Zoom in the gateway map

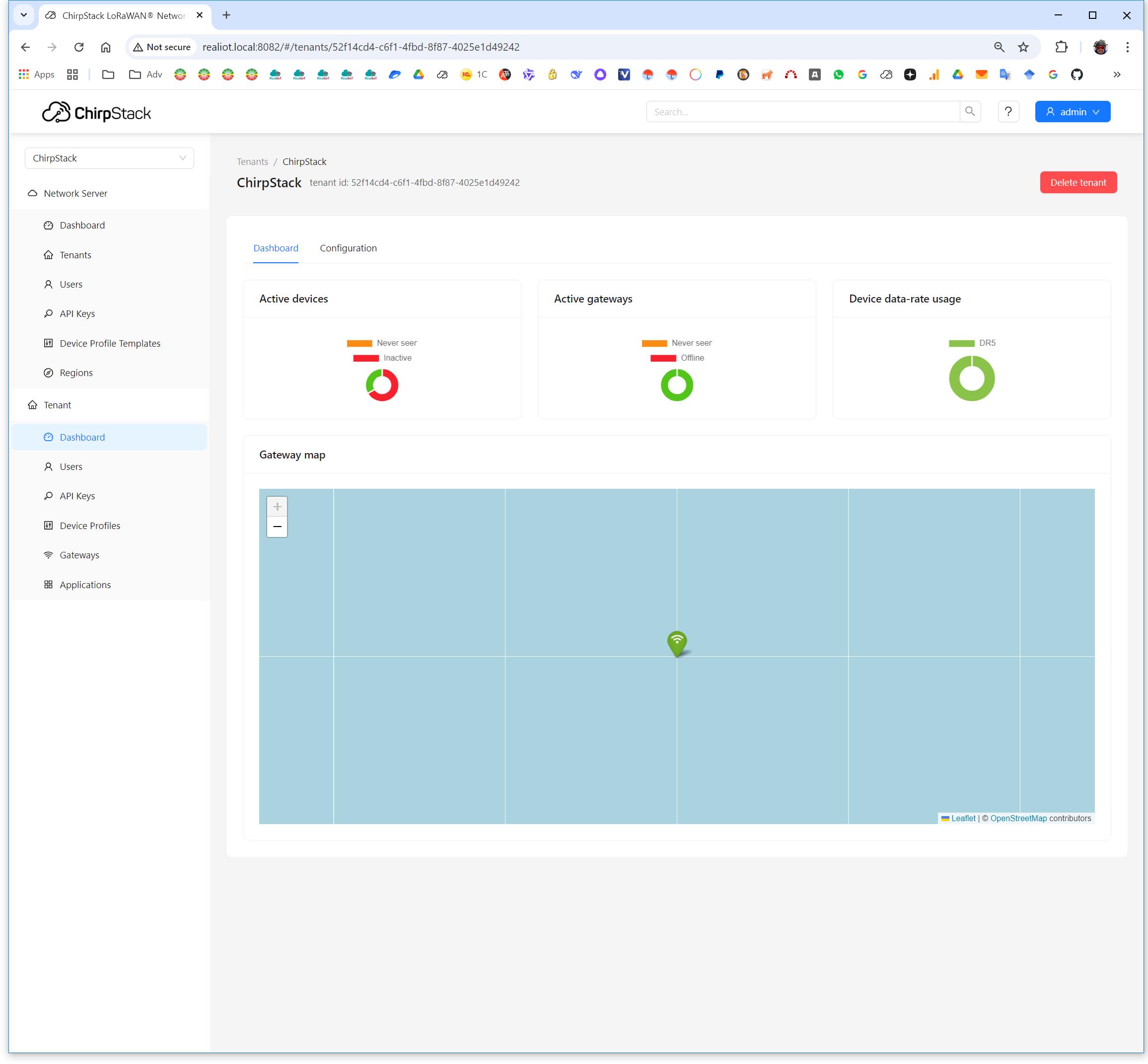pos(277,507)
